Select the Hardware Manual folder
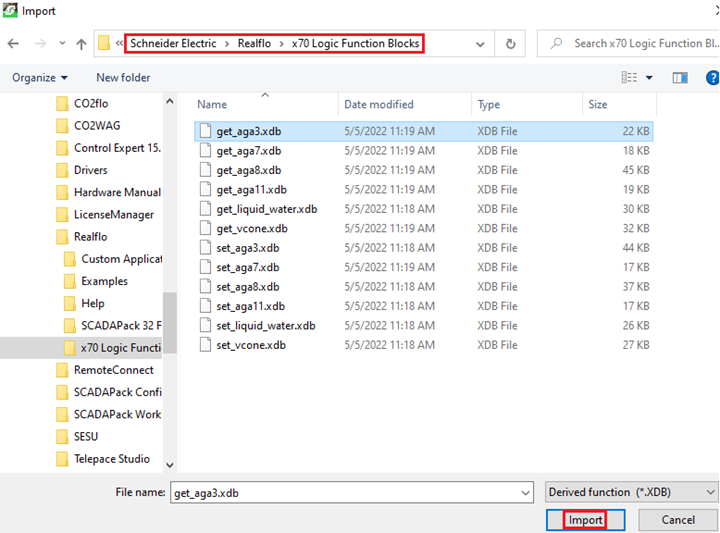This screenshot has width=720, height=533. tap(108, 192)
